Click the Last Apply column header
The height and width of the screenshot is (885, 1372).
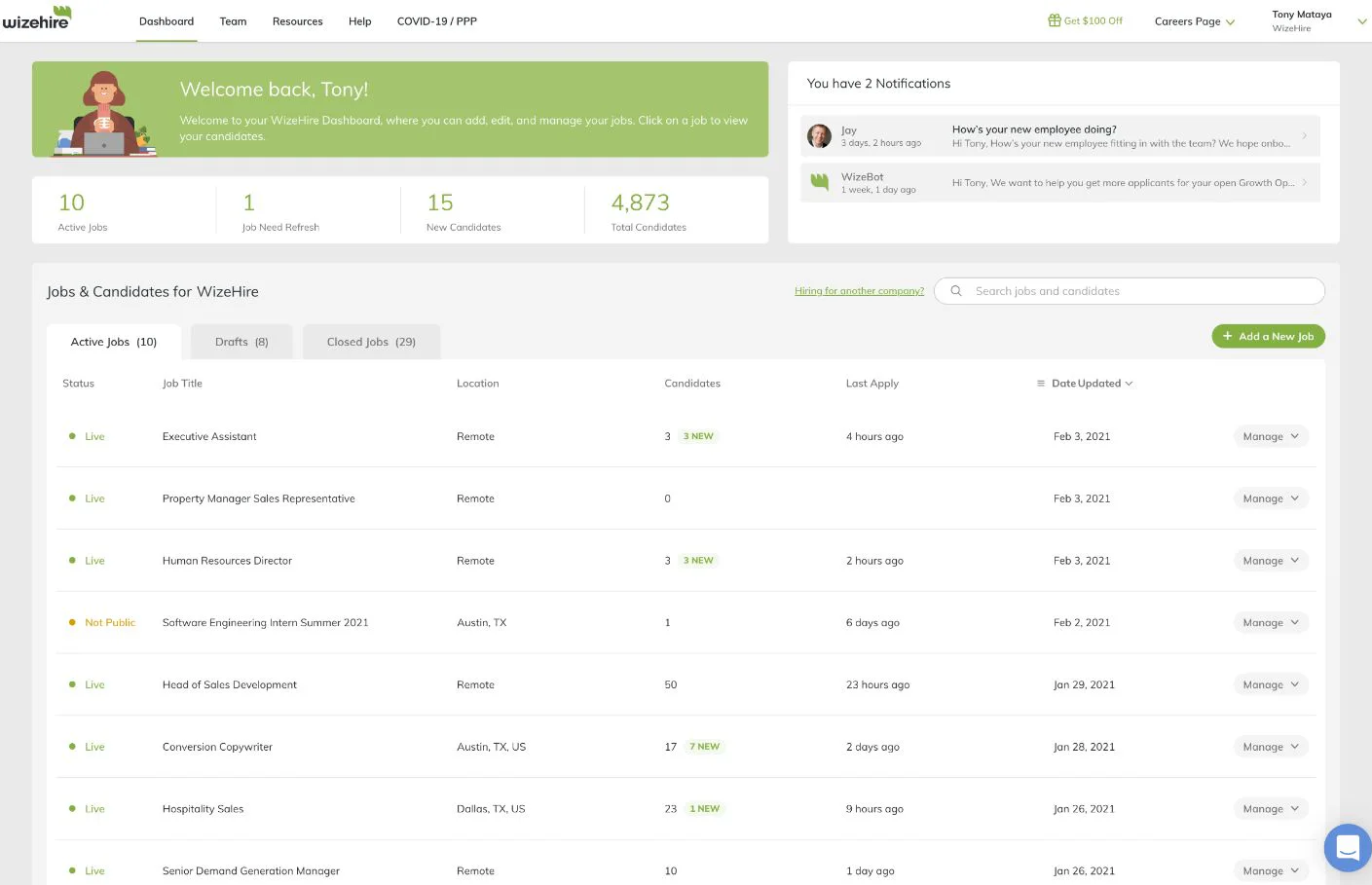coord(871,384)
